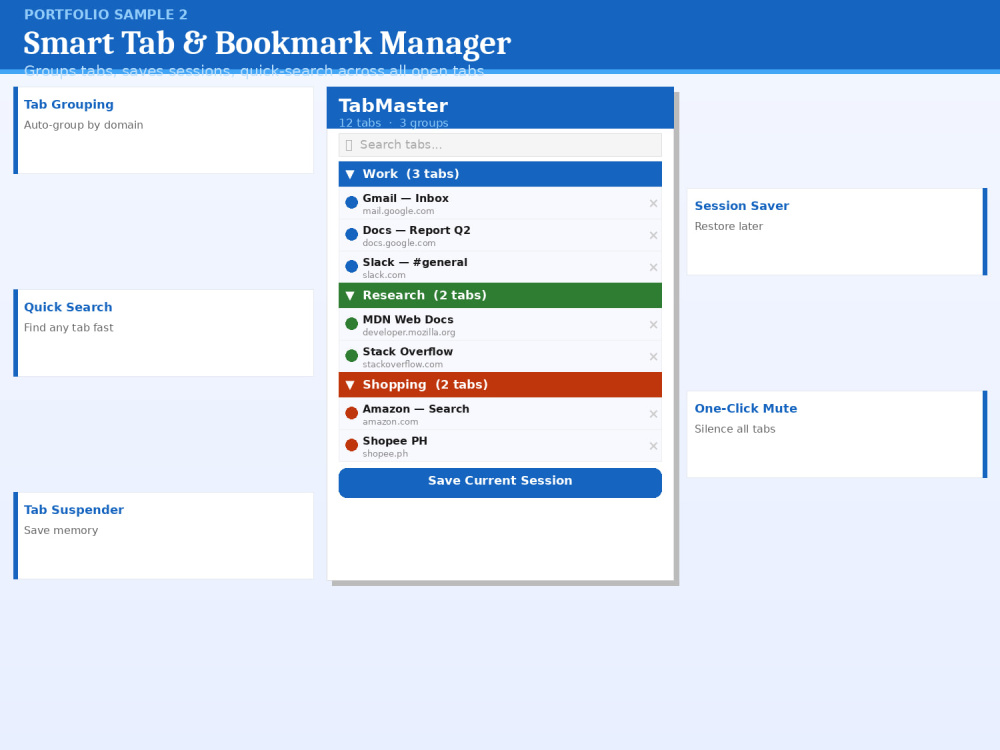Close the Amazon — Search tab

click(x=653, y=414)
